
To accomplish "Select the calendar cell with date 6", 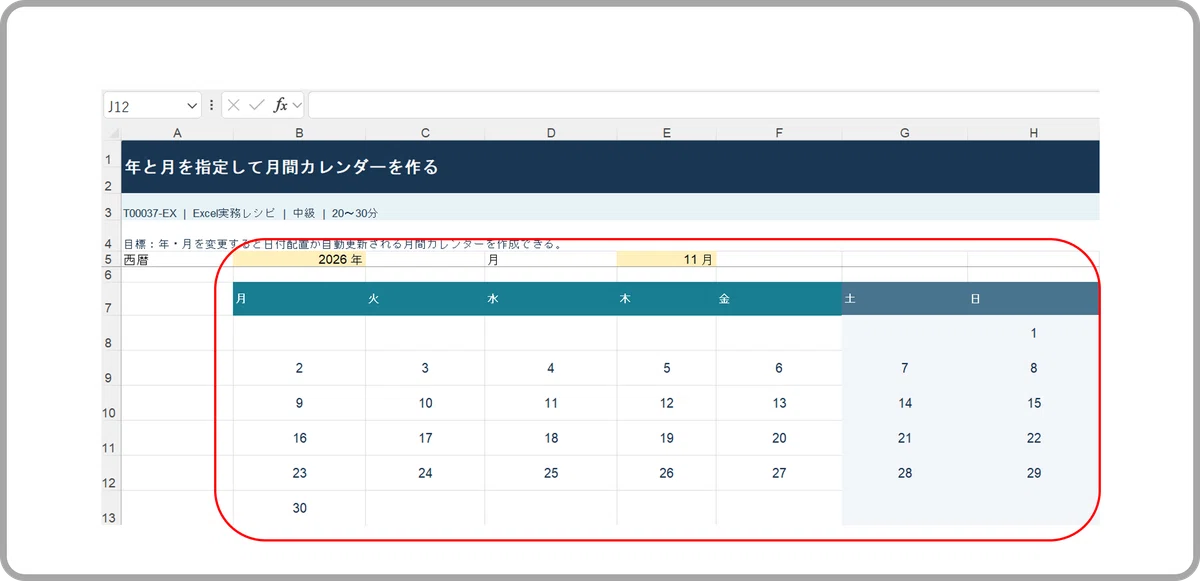I will pyautogui.click(x=779, y=368).
